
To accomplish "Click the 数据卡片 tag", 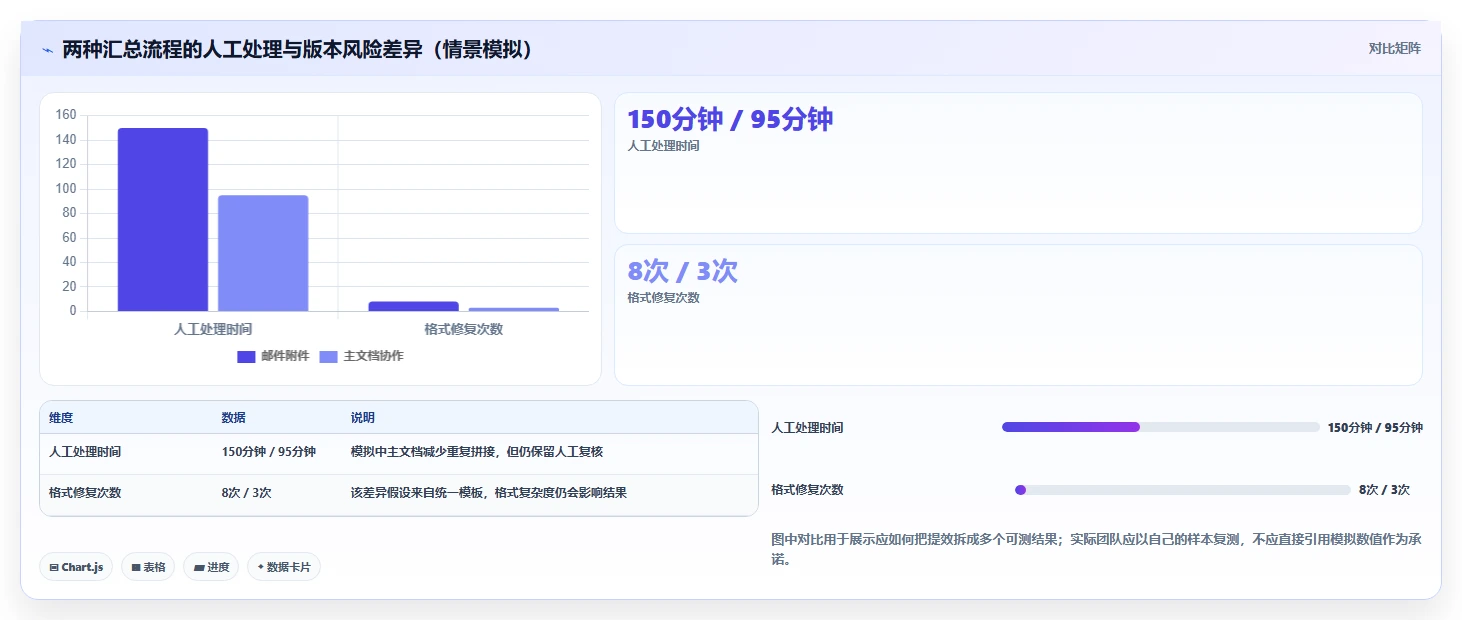I will tap(284, 567).
